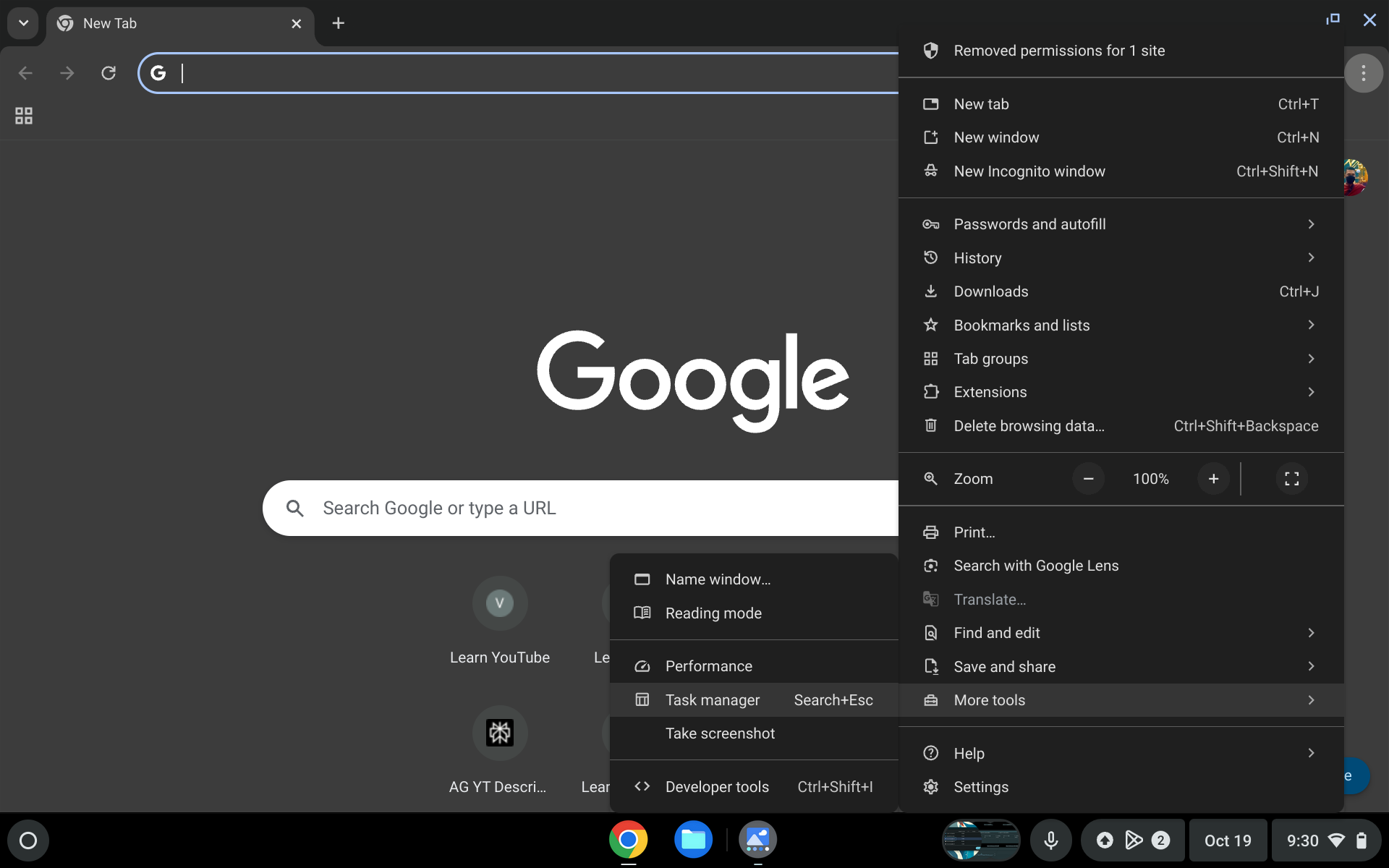Decrease zoom with the minus button
Screen dimensions: 1389x868
(1088, 479)
